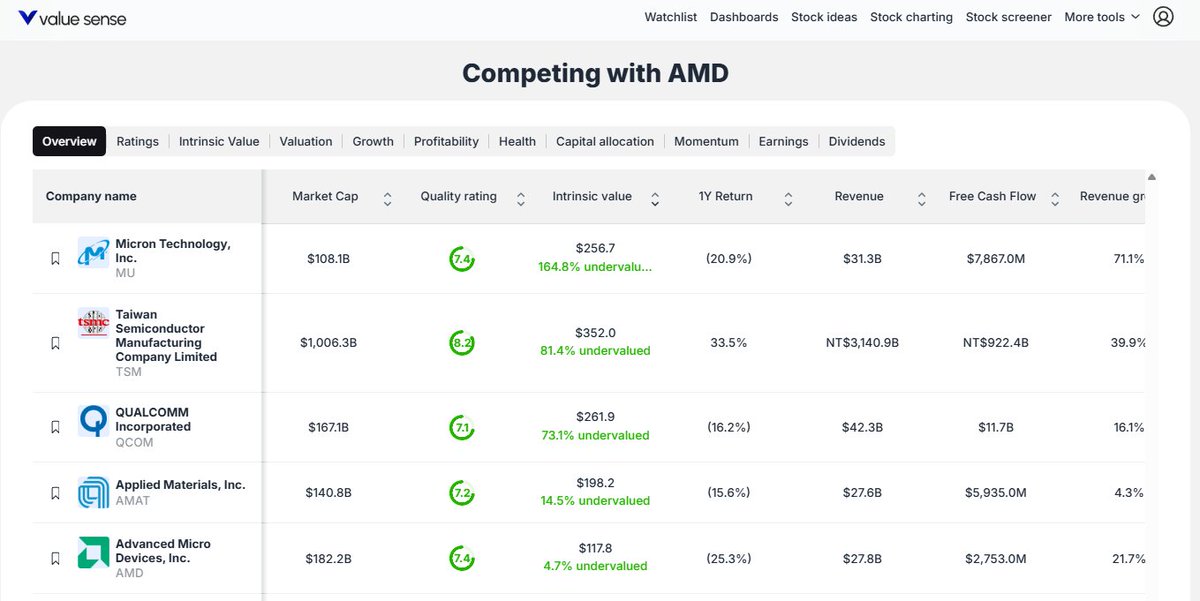The width and height of the screenshot is (1200, 601).
Task: Open Applied Materials, Inc. company link
Action: click(x=180, y=485)
